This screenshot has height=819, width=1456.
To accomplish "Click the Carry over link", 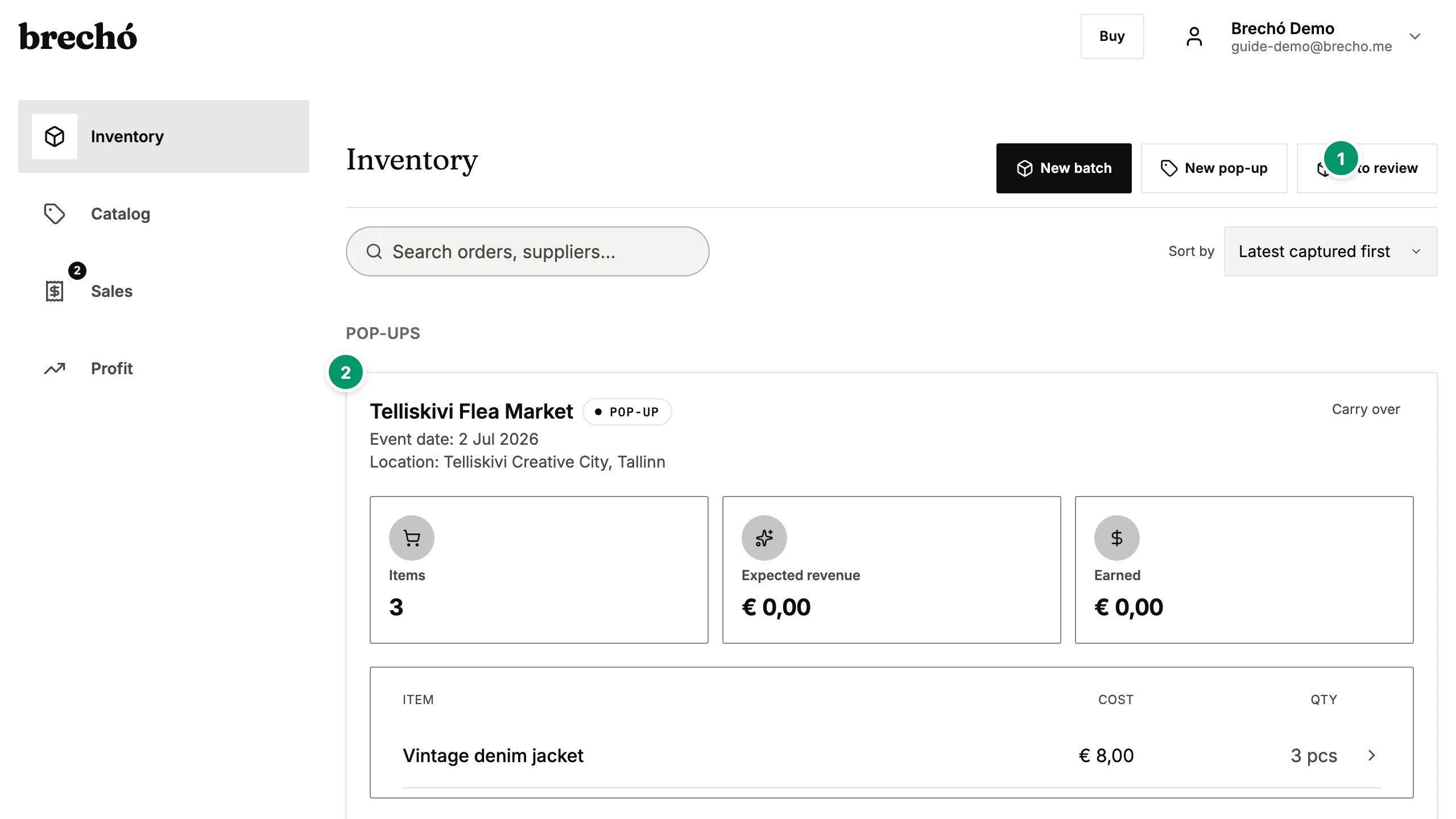I will coord(1366,409).
